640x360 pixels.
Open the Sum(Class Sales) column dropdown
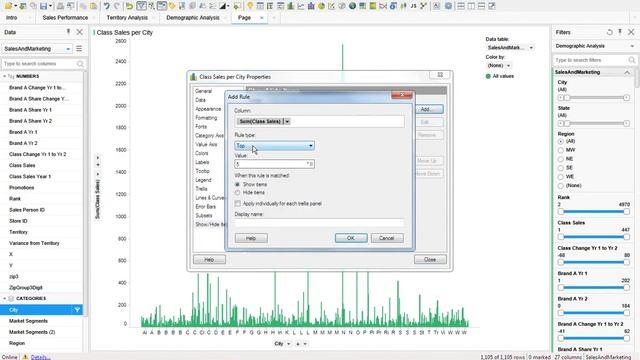point(287,121)
